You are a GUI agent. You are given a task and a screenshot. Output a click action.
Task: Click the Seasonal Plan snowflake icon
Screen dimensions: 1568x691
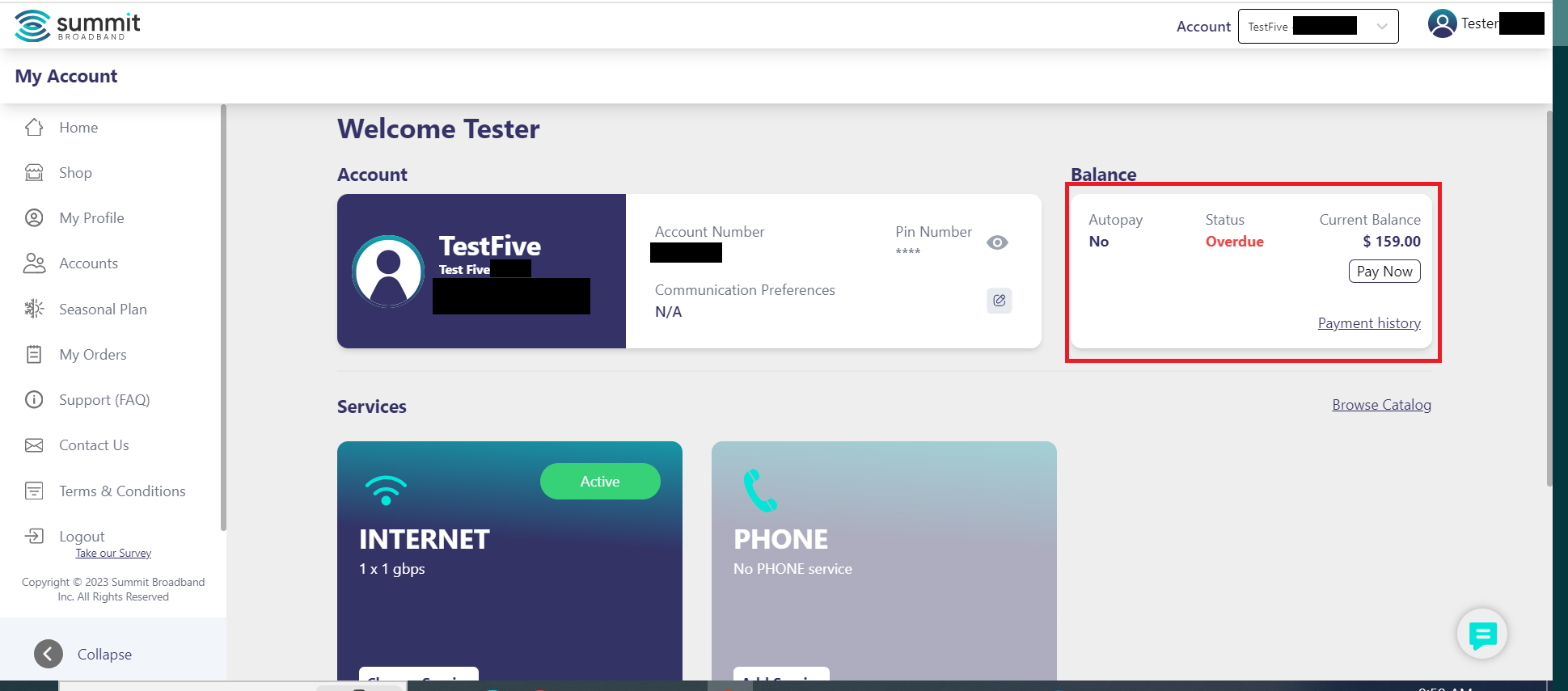[34, 309]
